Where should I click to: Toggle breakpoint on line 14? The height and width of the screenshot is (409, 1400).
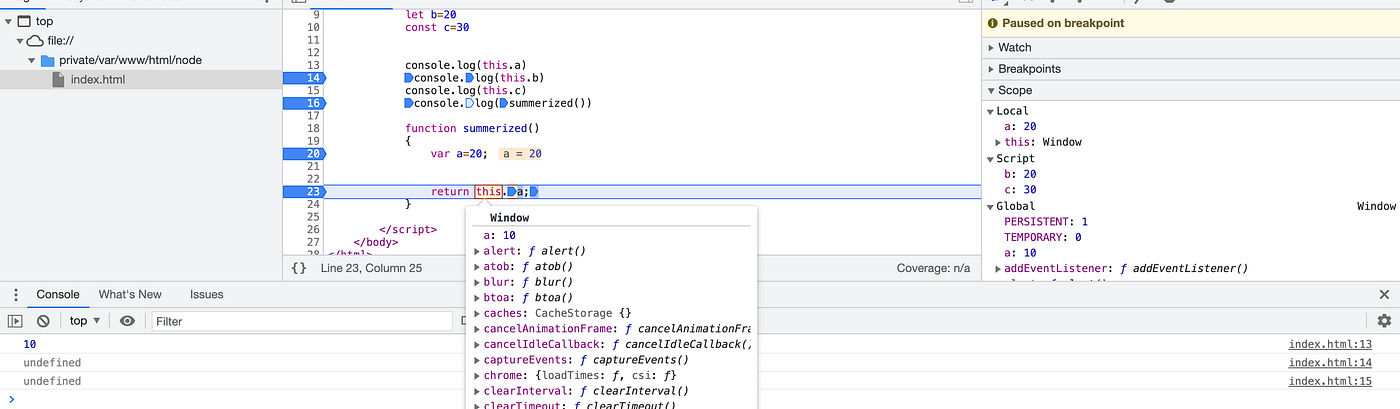[x=304, y=78]
